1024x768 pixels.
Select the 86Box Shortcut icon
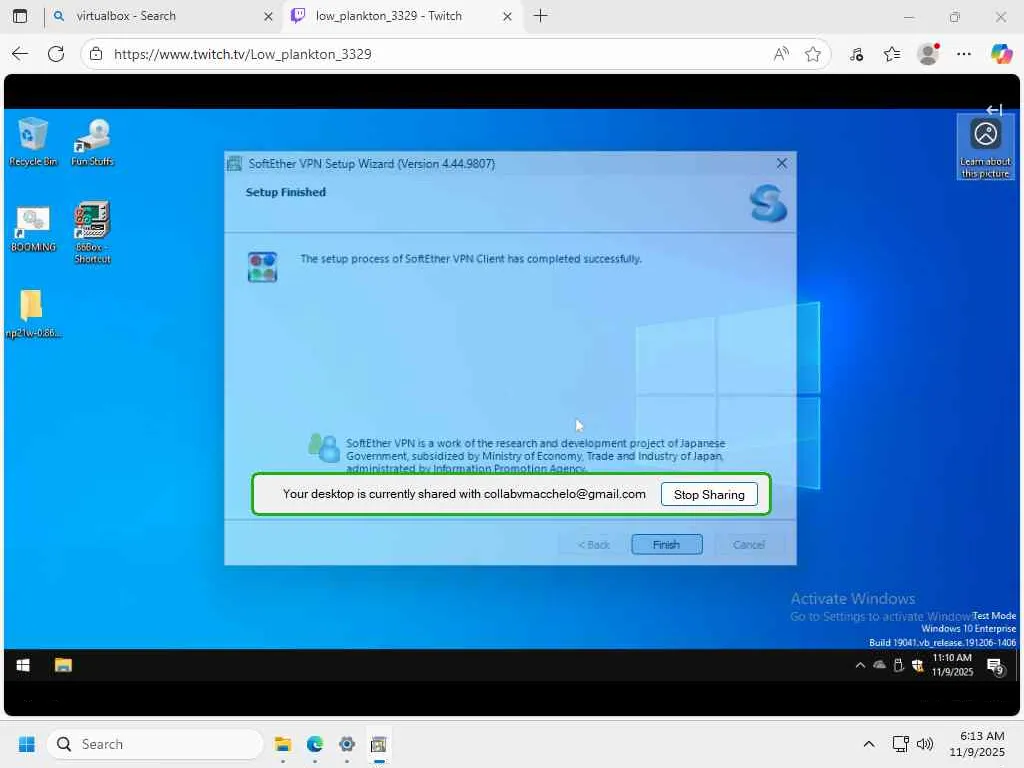(x=92, y=232)
